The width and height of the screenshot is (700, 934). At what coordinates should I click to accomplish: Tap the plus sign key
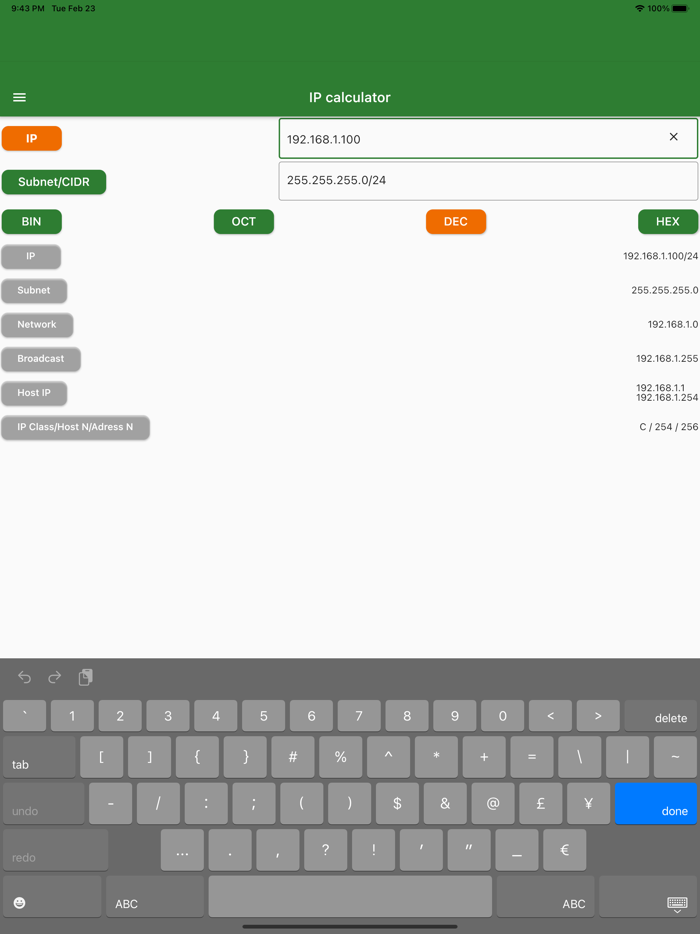coord(484,757)
